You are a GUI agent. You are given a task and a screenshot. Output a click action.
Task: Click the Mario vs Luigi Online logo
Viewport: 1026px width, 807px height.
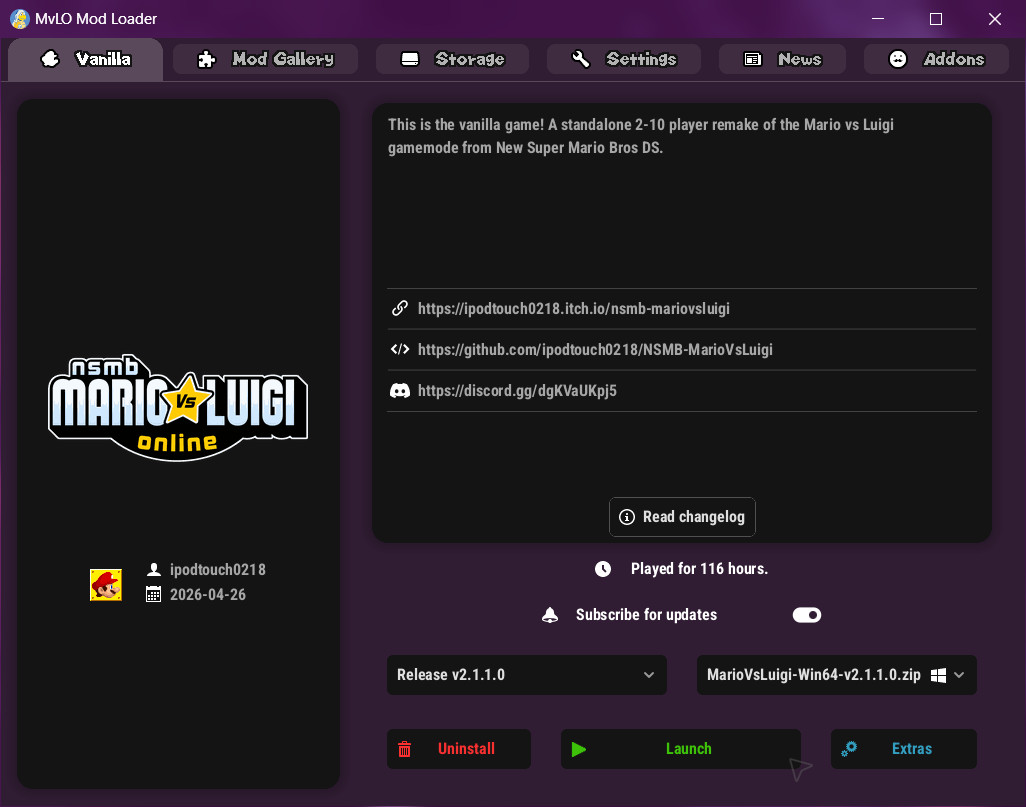[x=178, y=408]
